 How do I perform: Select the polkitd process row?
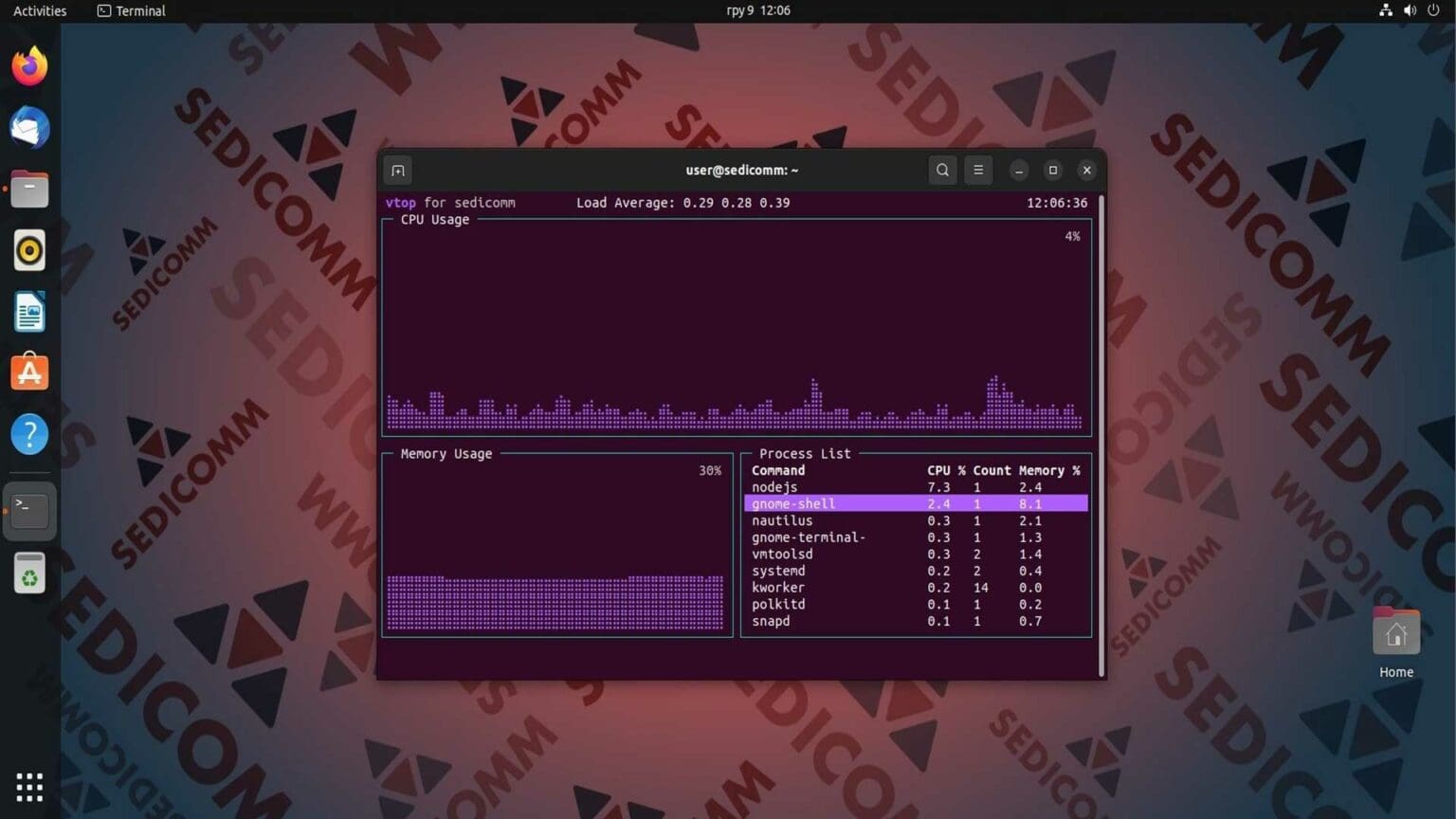pos(916,605)
